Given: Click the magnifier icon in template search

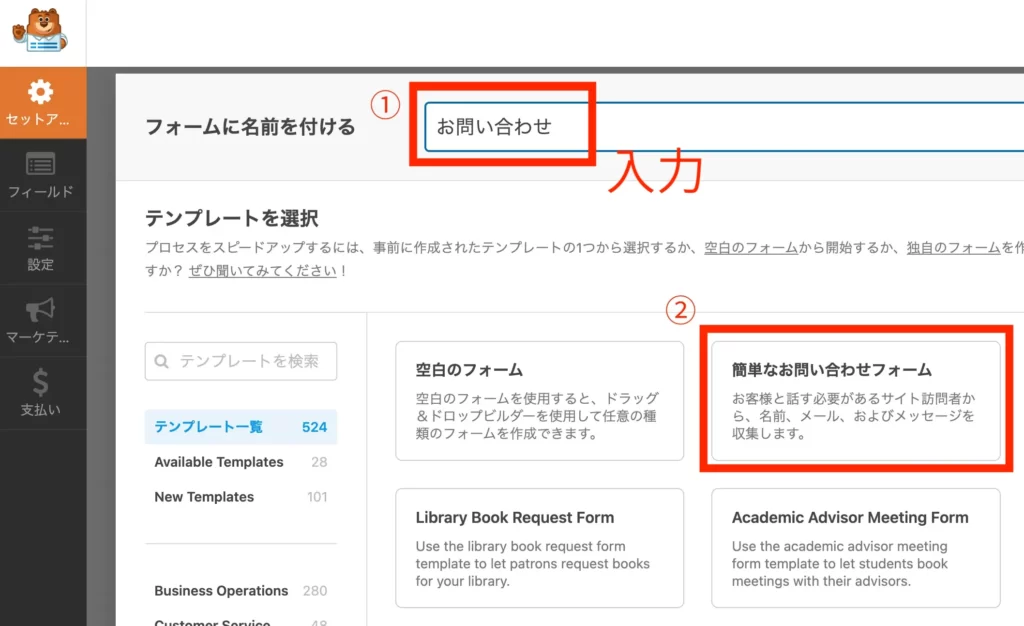Looking at the screenshot, I should click(161, 361).
